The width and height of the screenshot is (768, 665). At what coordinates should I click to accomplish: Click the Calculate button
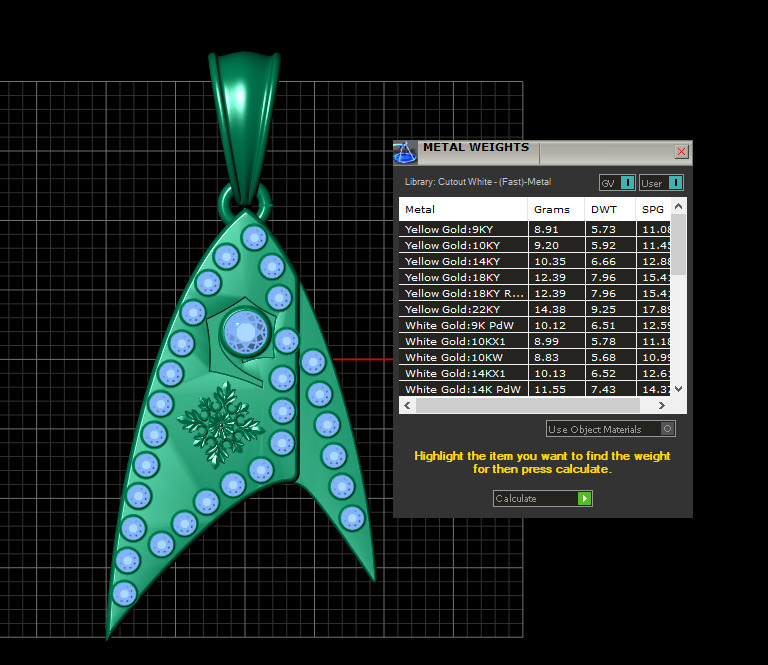coord(543,498)
